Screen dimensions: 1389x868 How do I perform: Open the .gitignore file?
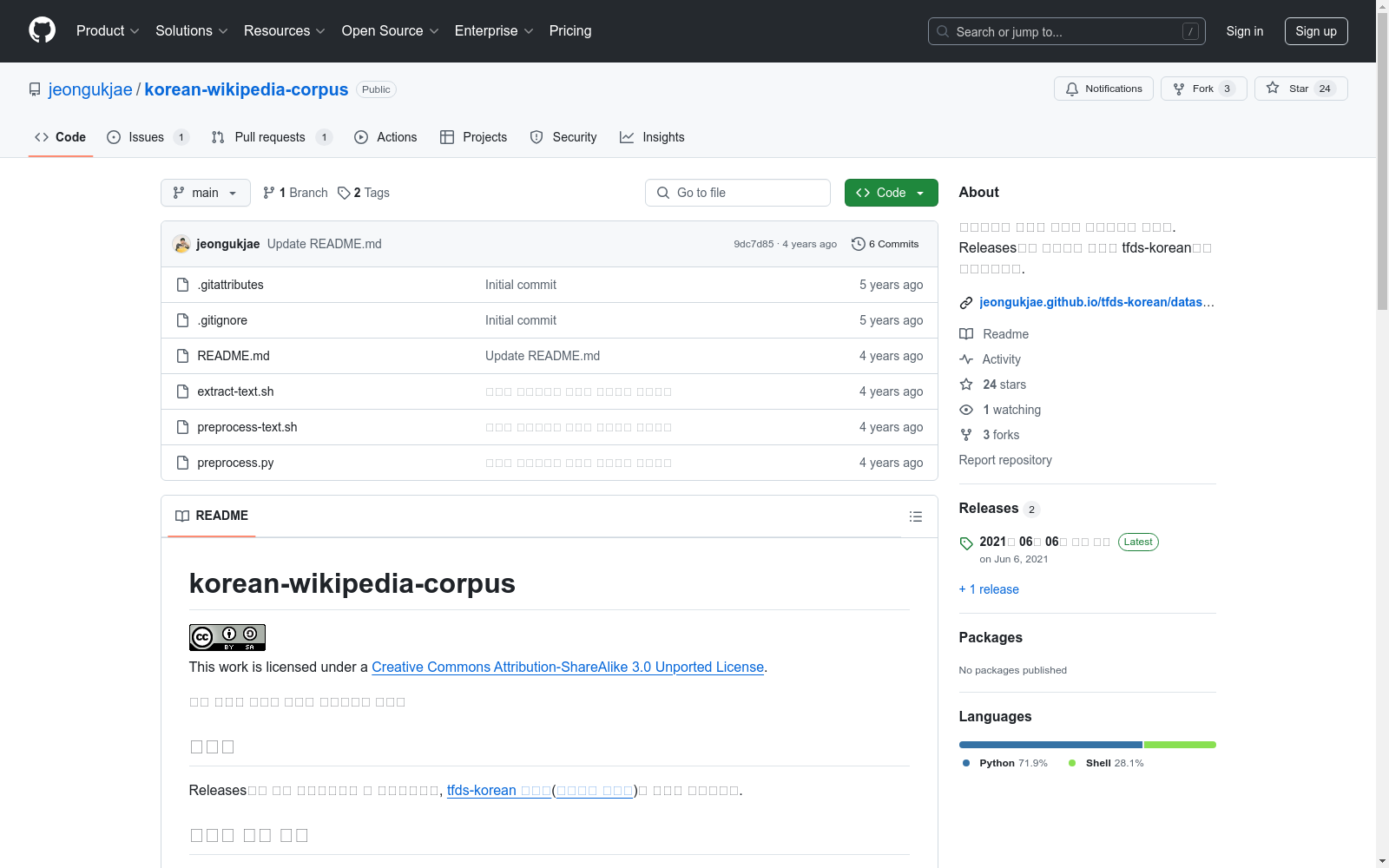pos(222,320)
